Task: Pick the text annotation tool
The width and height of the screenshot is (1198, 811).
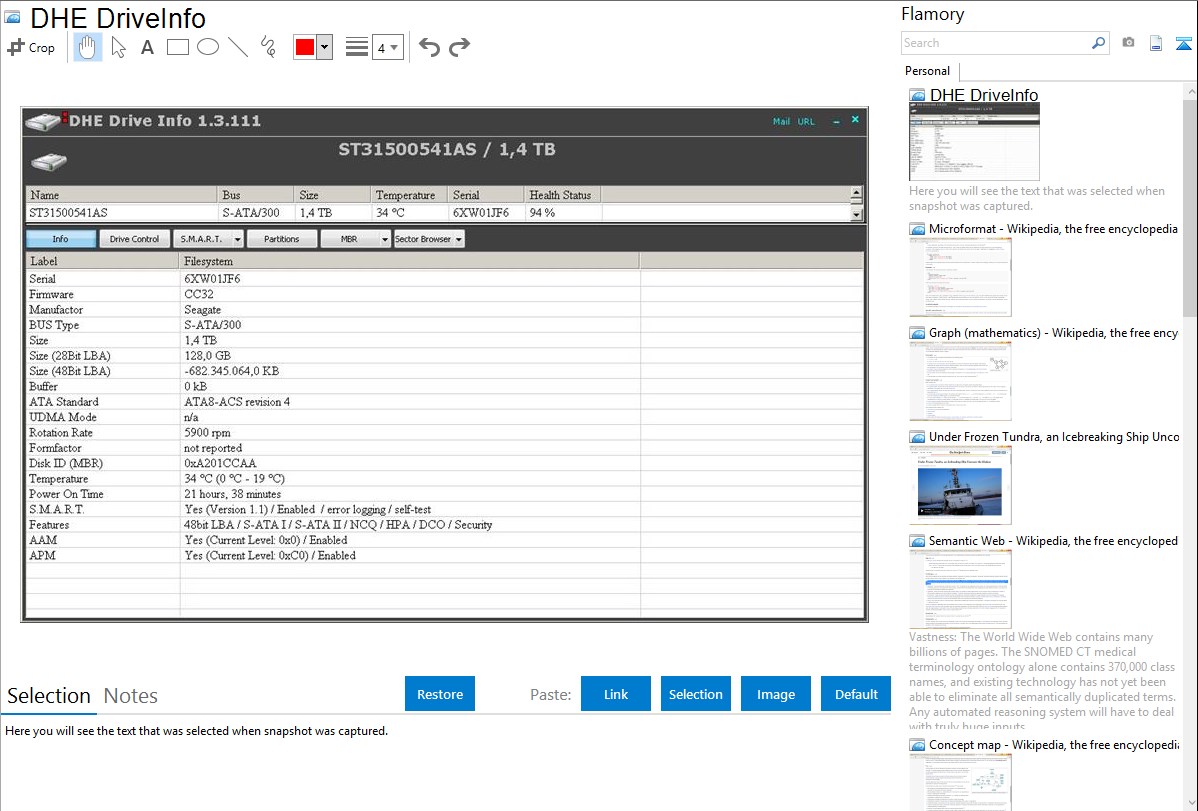Action: 147,47
